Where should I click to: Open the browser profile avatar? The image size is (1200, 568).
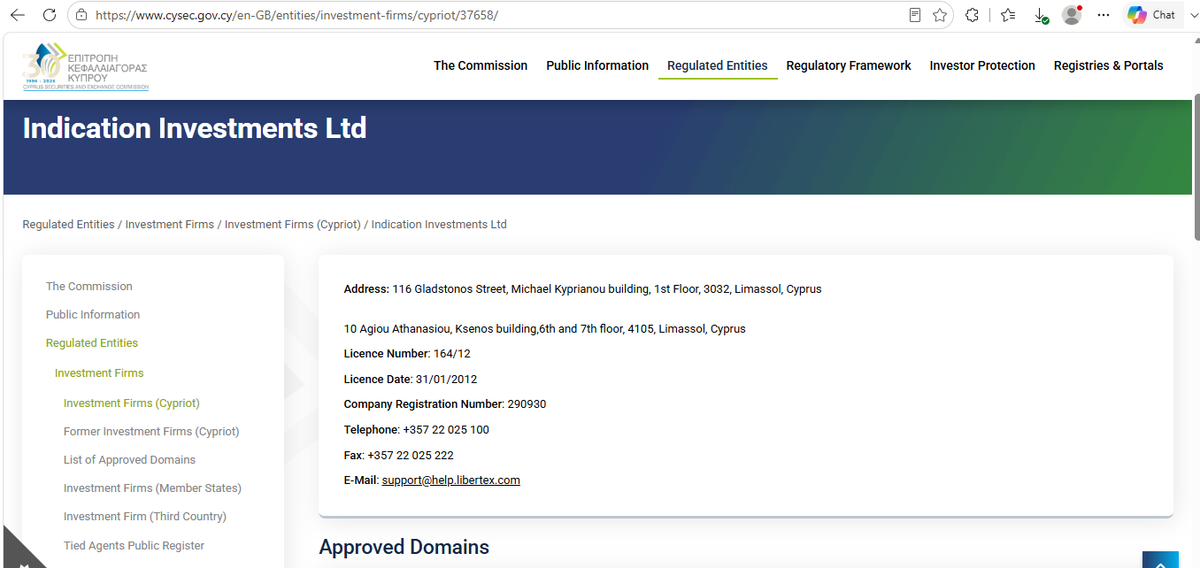pos(1072,15)
